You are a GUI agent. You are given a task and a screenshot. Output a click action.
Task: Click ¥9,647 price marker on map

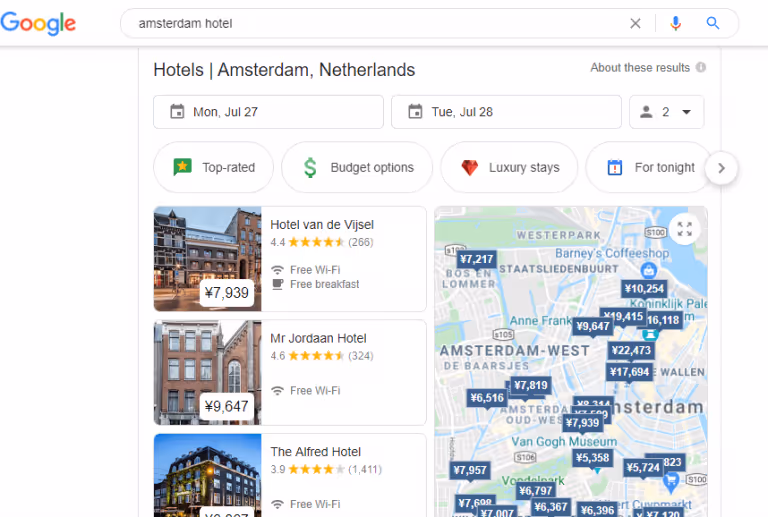[x=593, y=327]
